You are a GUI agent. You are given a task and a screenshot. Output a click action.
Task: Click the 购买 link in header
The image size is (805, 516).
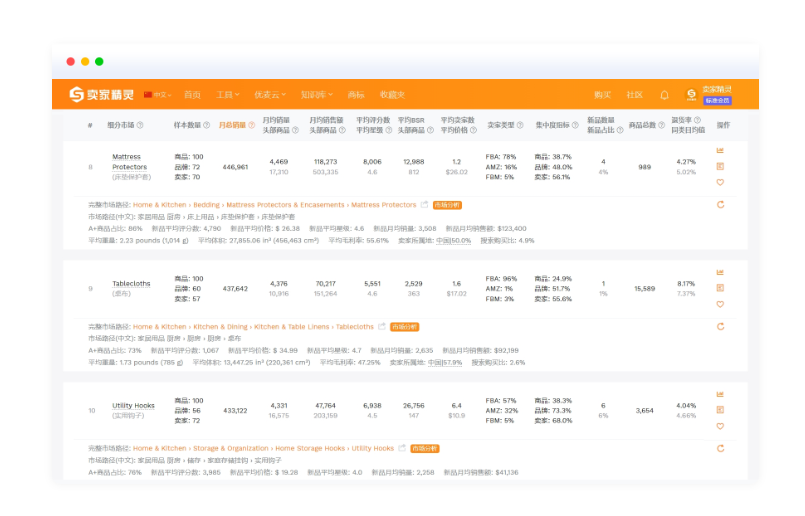pos(602,95)
